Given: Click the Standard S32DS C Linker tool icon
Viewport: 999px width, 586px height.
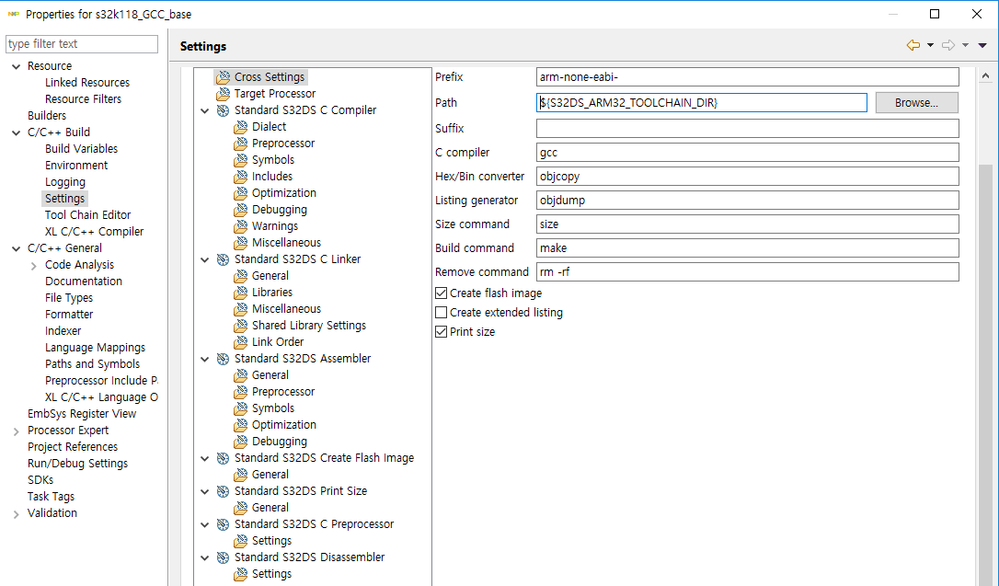Looking at the screenshot, I should [223, 259].
